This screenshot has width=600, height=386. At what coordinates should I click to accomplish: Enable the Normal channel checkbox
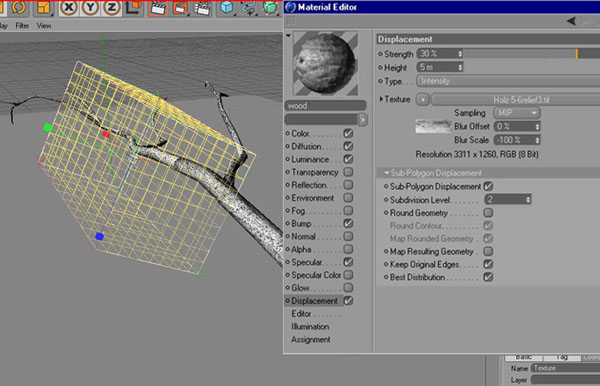[x=348, y=236]
